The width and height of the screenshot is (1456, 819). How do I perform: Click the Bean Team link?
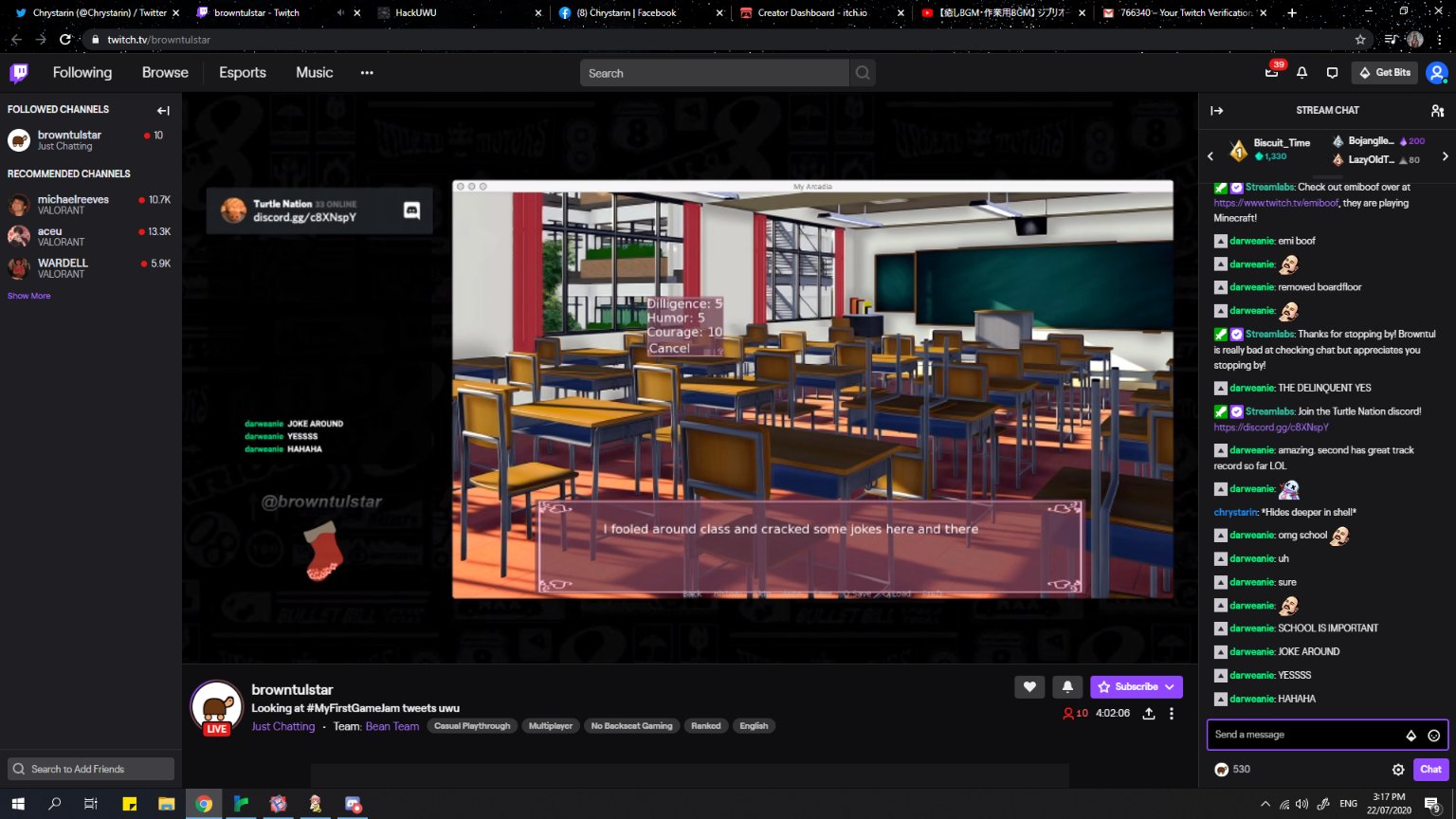pyautogui.click(x=391, y=726)
